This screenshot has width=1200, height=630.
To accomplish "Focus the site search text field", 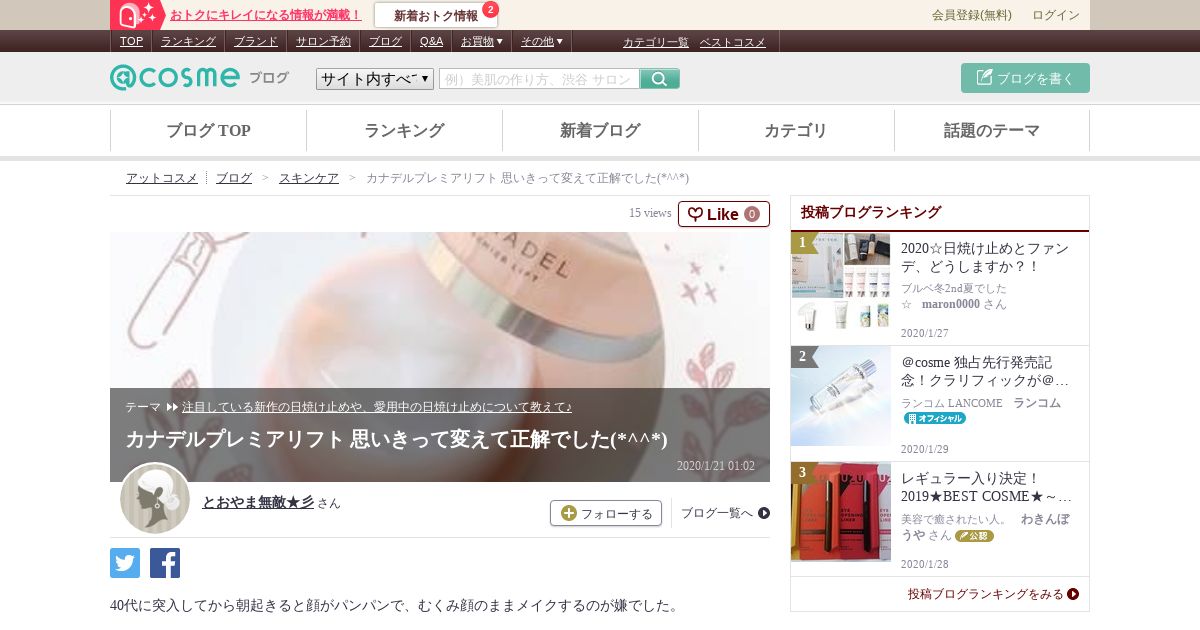I will (x=539, y=79).
